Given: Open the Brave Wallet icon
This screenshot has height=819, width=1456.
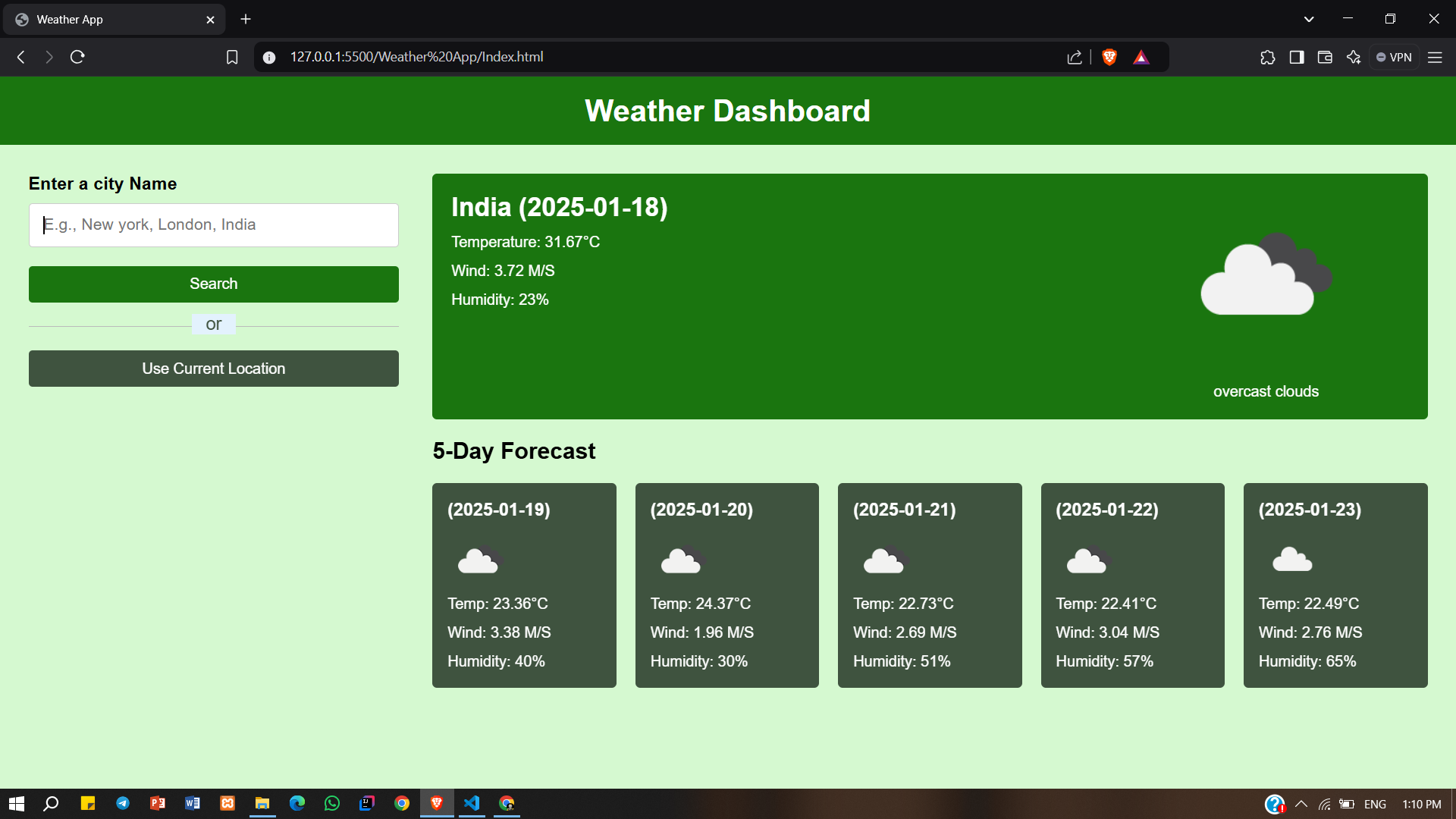Looking at the screenshot, I should click(x=1325, y=57).
